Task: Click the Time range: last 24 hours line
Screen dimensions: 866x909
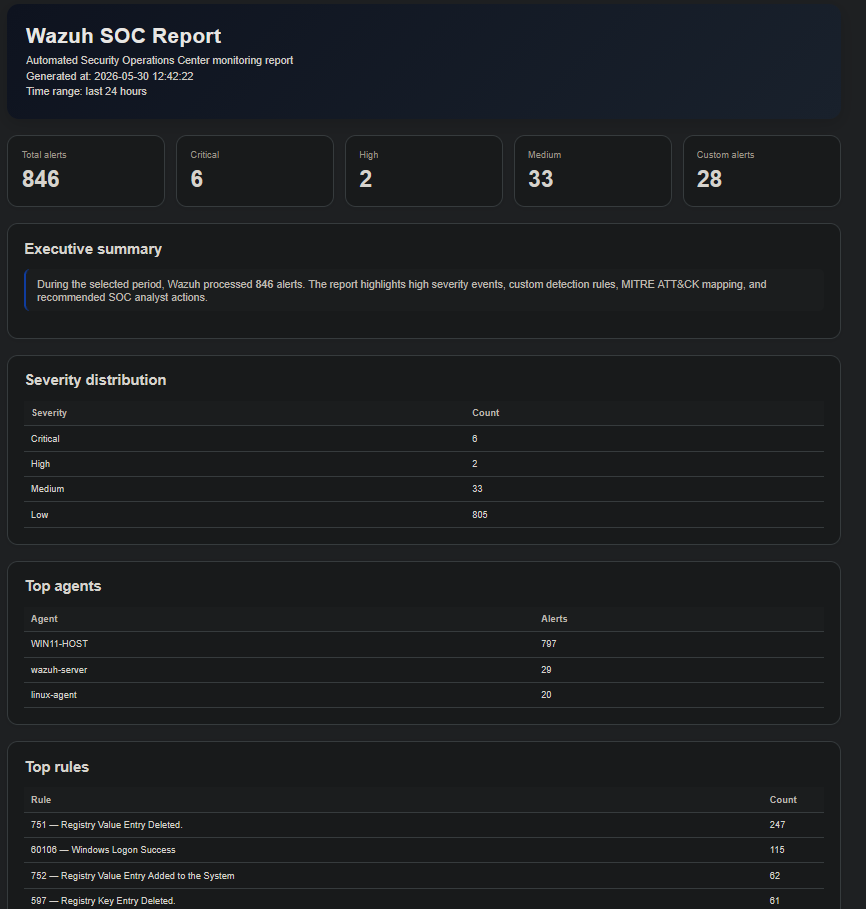Action: click(86, 91)
